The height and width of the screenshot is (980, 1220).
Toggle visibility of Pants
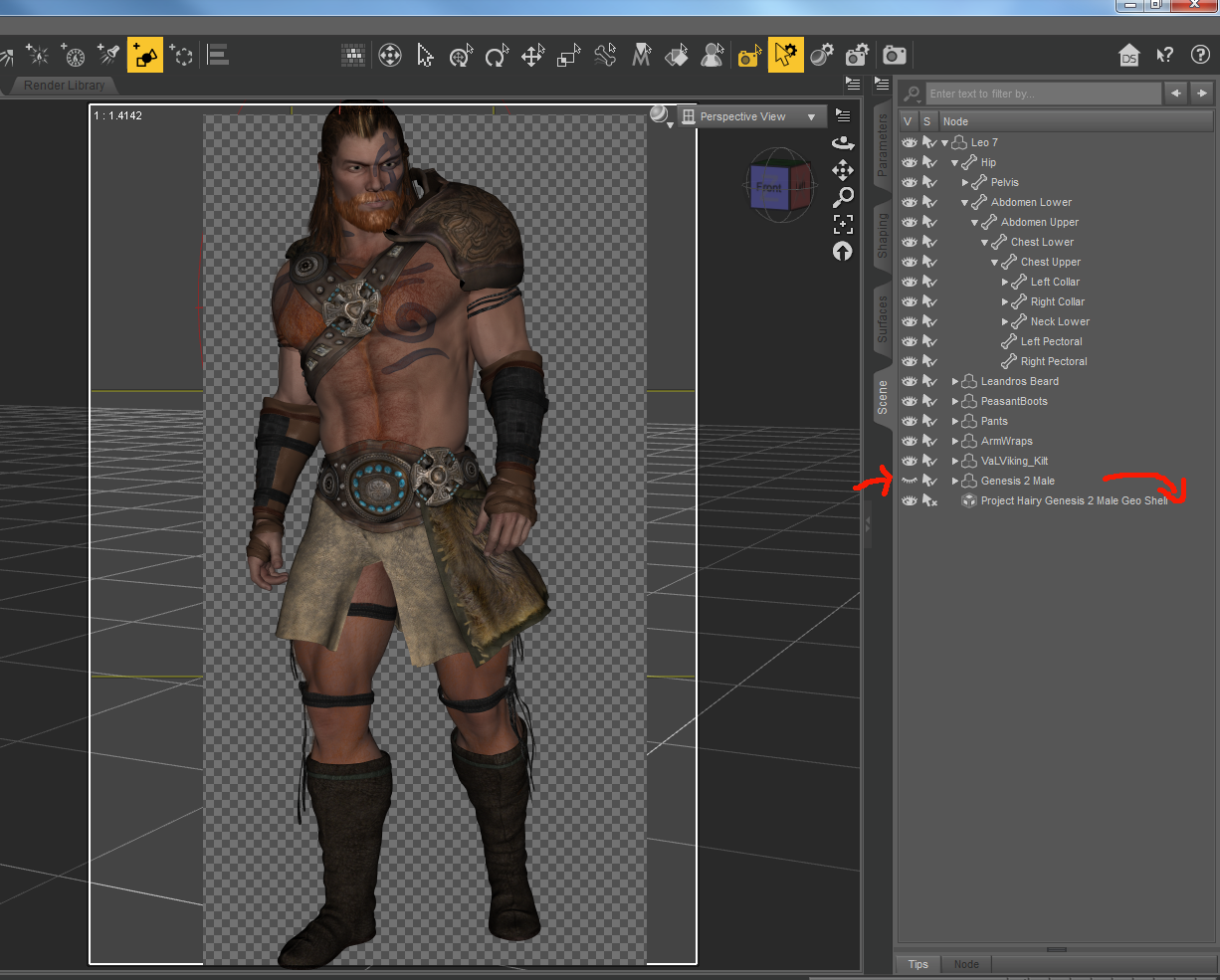[909, 421]
